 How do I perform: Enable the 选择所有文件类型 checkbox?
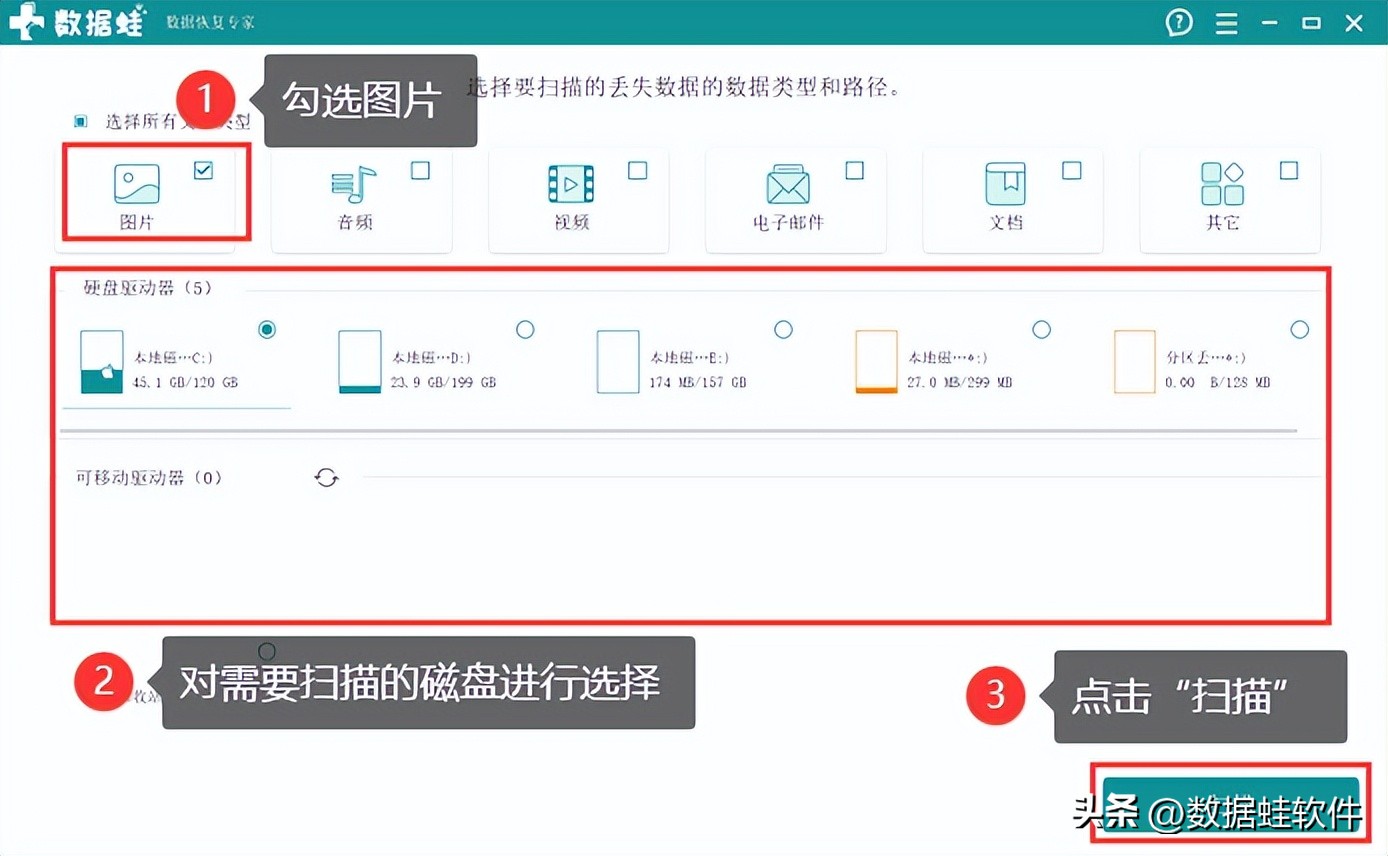click(x=79, y=120)
